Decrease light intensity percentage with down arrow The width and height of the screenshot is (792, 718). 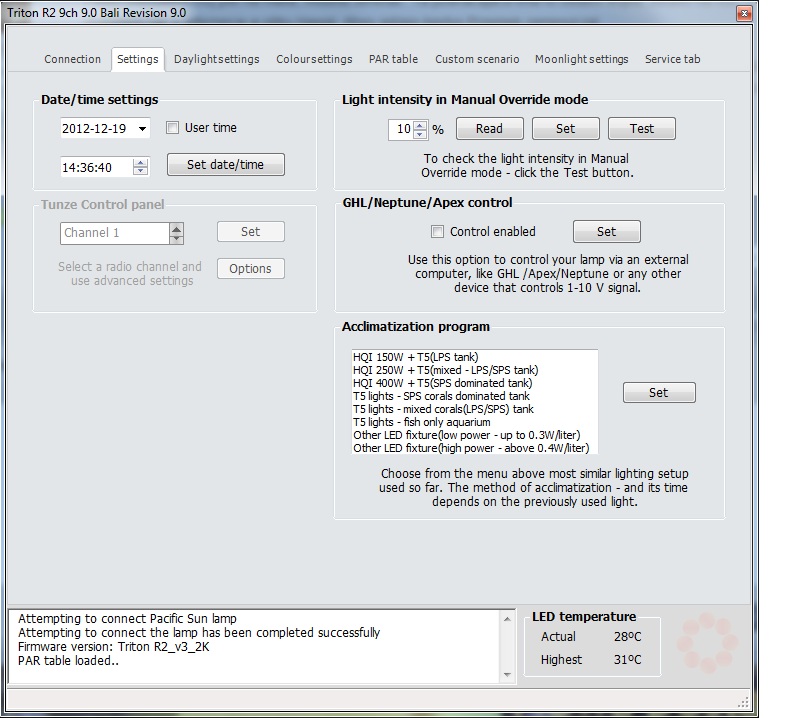coord(420,133)
